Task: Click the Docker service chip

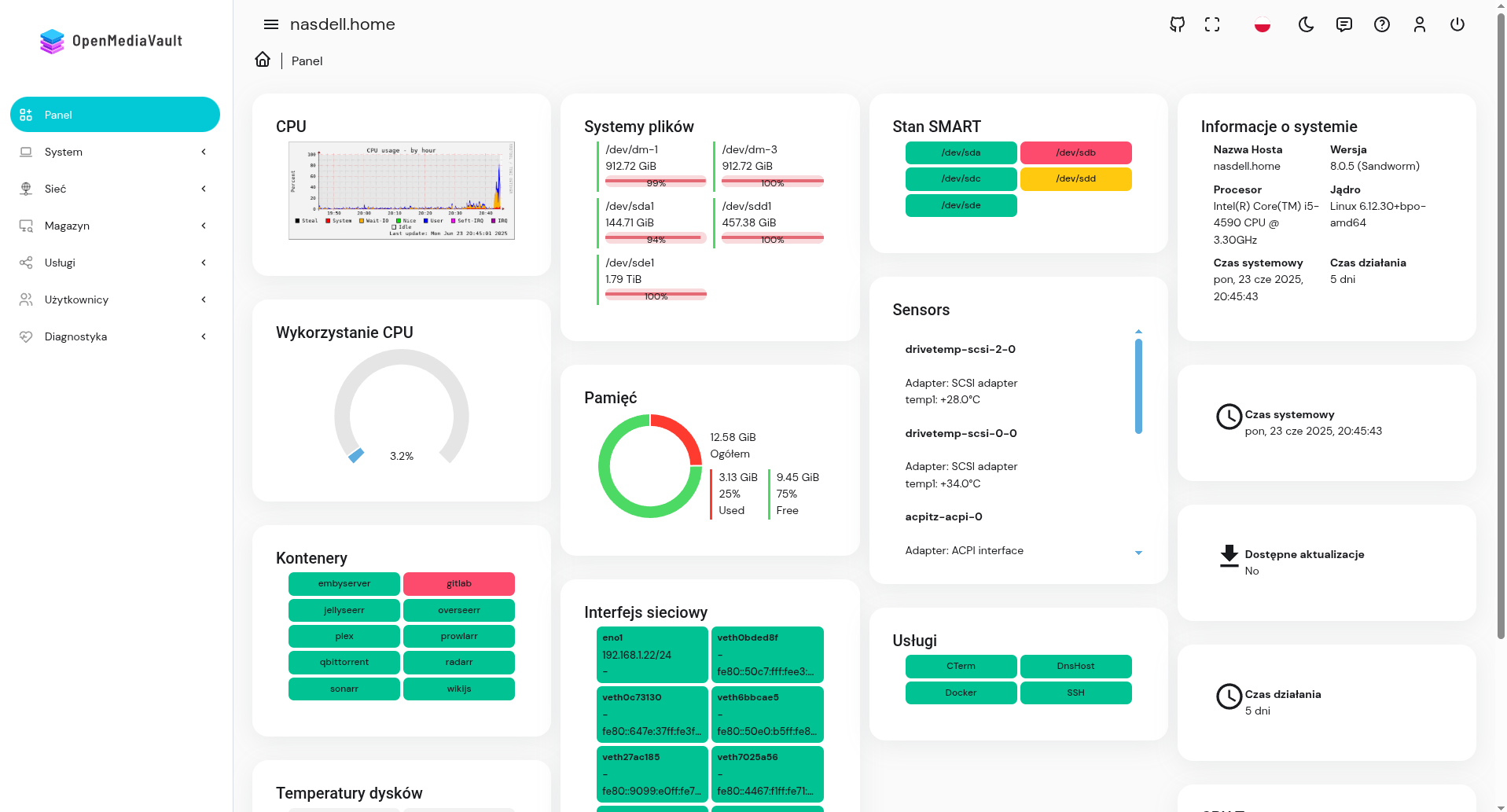Action: pos(961,693)
